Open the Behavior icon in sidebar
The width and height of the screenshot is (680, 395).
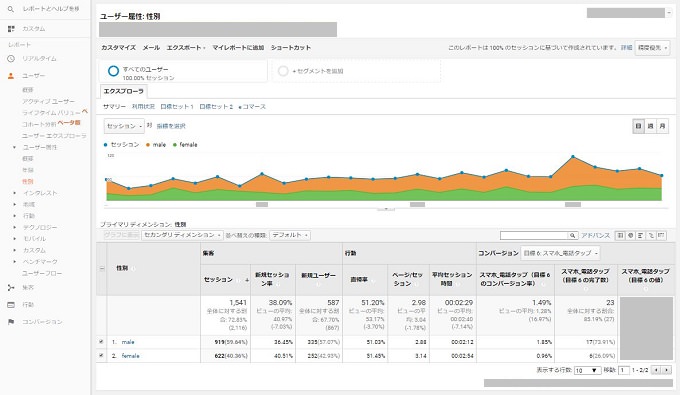pyautogui.click(x=11, y=305)
